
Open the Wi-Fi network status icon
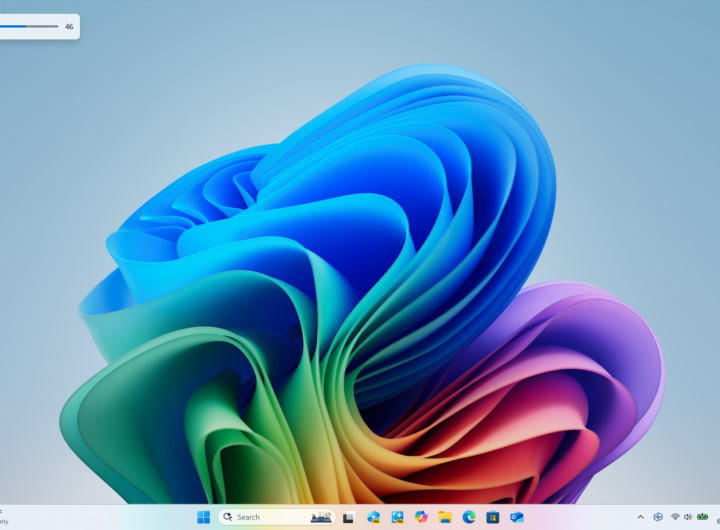point(675,517)
